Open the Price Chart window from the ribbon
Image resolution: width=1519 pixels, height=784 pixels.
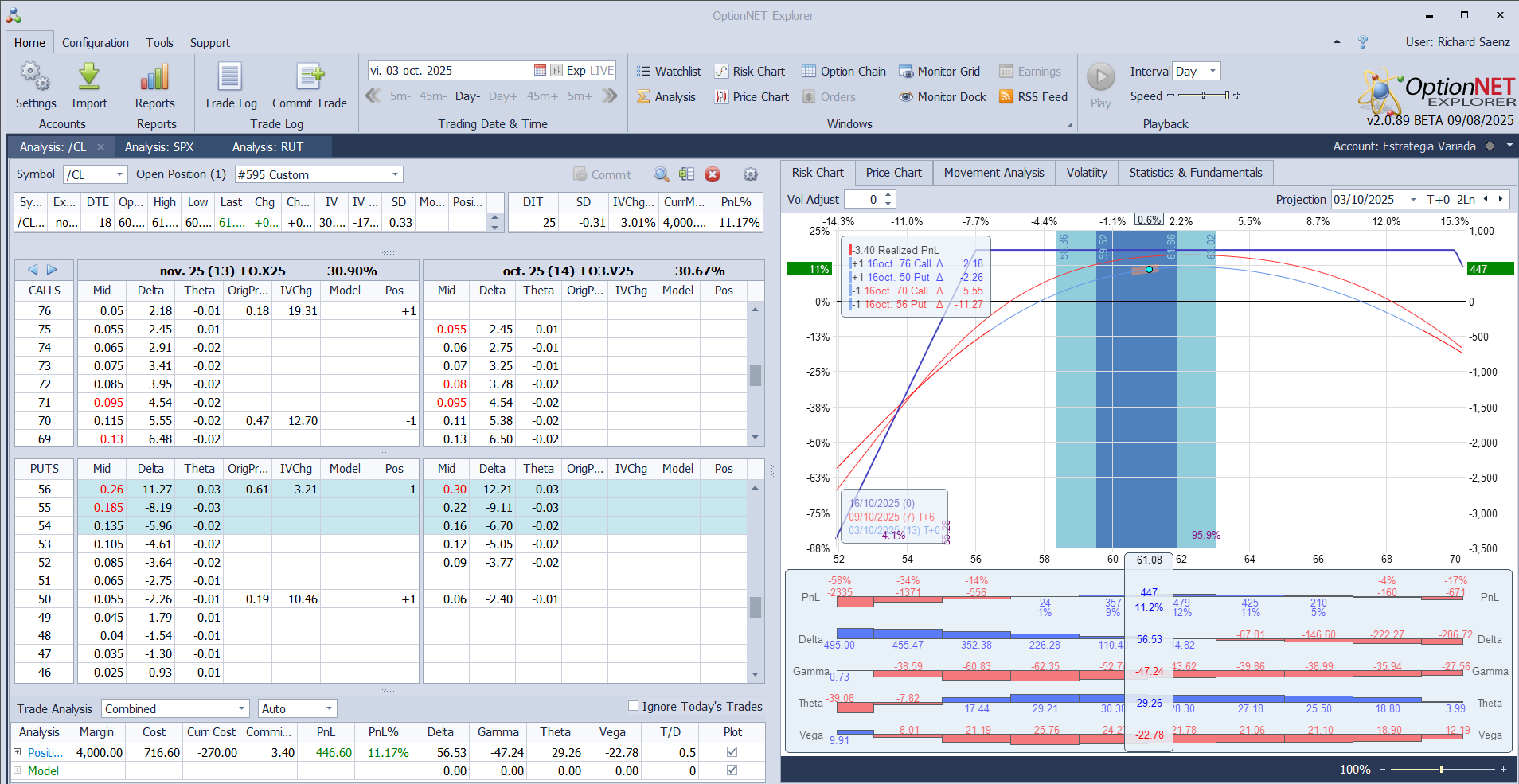click(x=752, y=96)
